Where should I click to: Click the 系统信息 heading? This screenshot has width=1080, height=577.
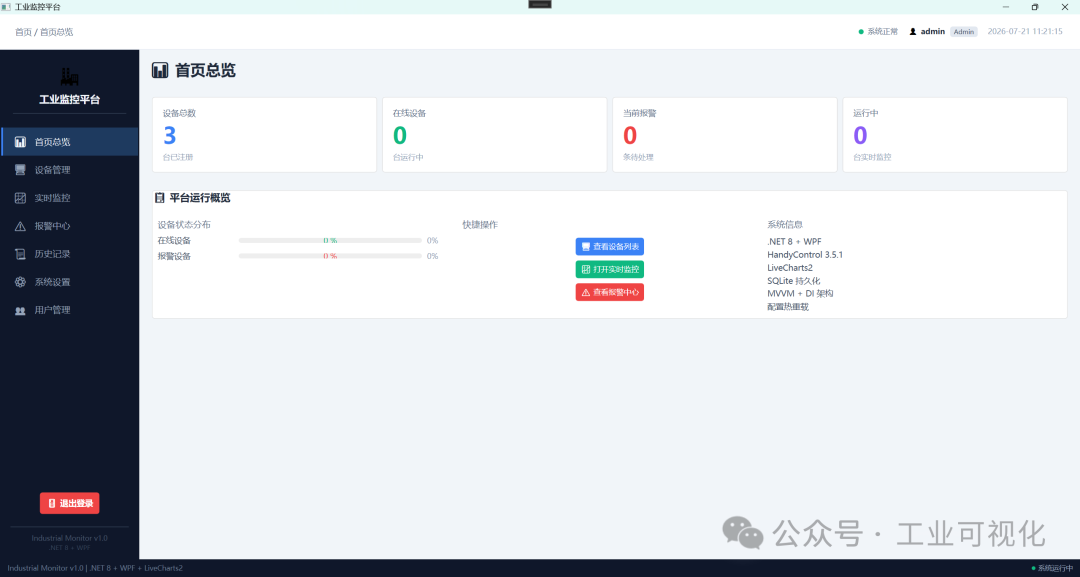(x=785, y=224)
